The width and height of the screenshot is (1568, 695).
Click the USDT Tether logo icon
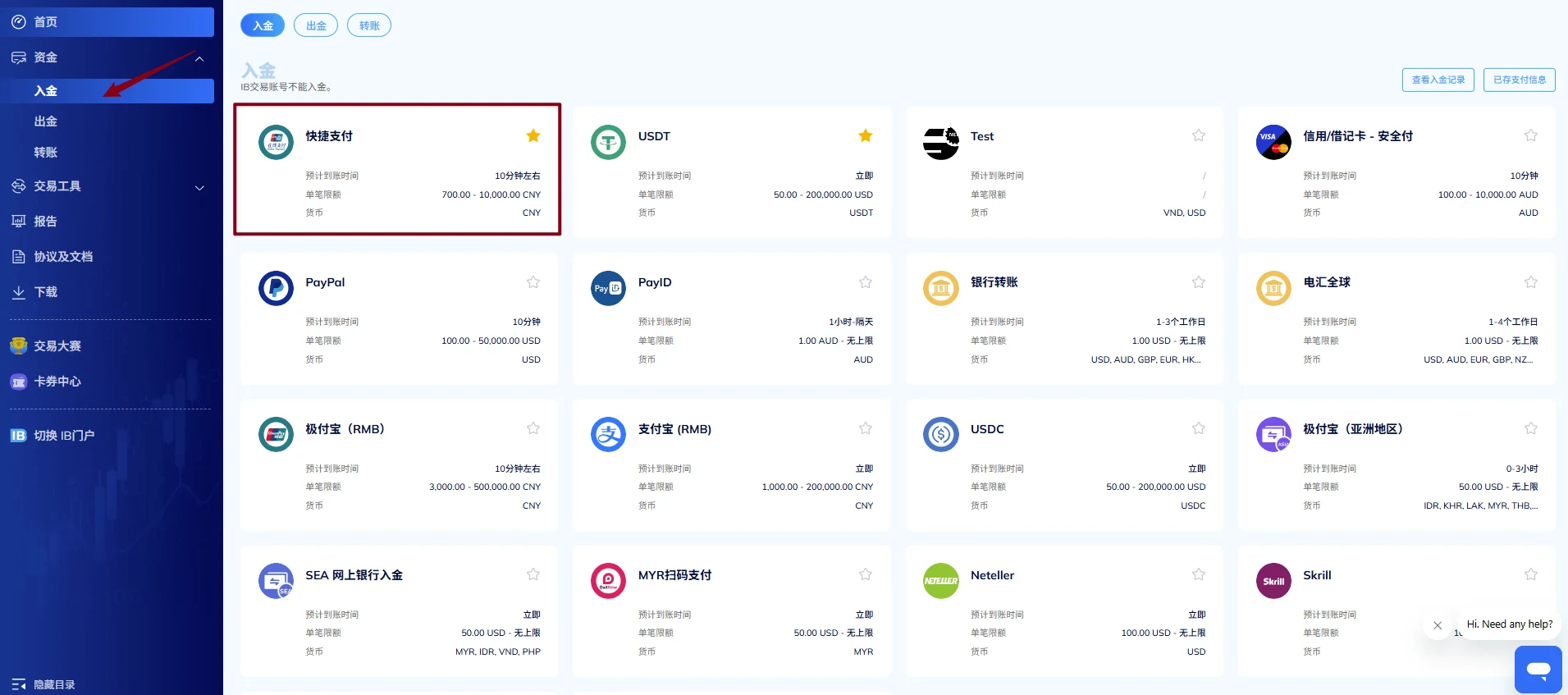pos(608,143)
